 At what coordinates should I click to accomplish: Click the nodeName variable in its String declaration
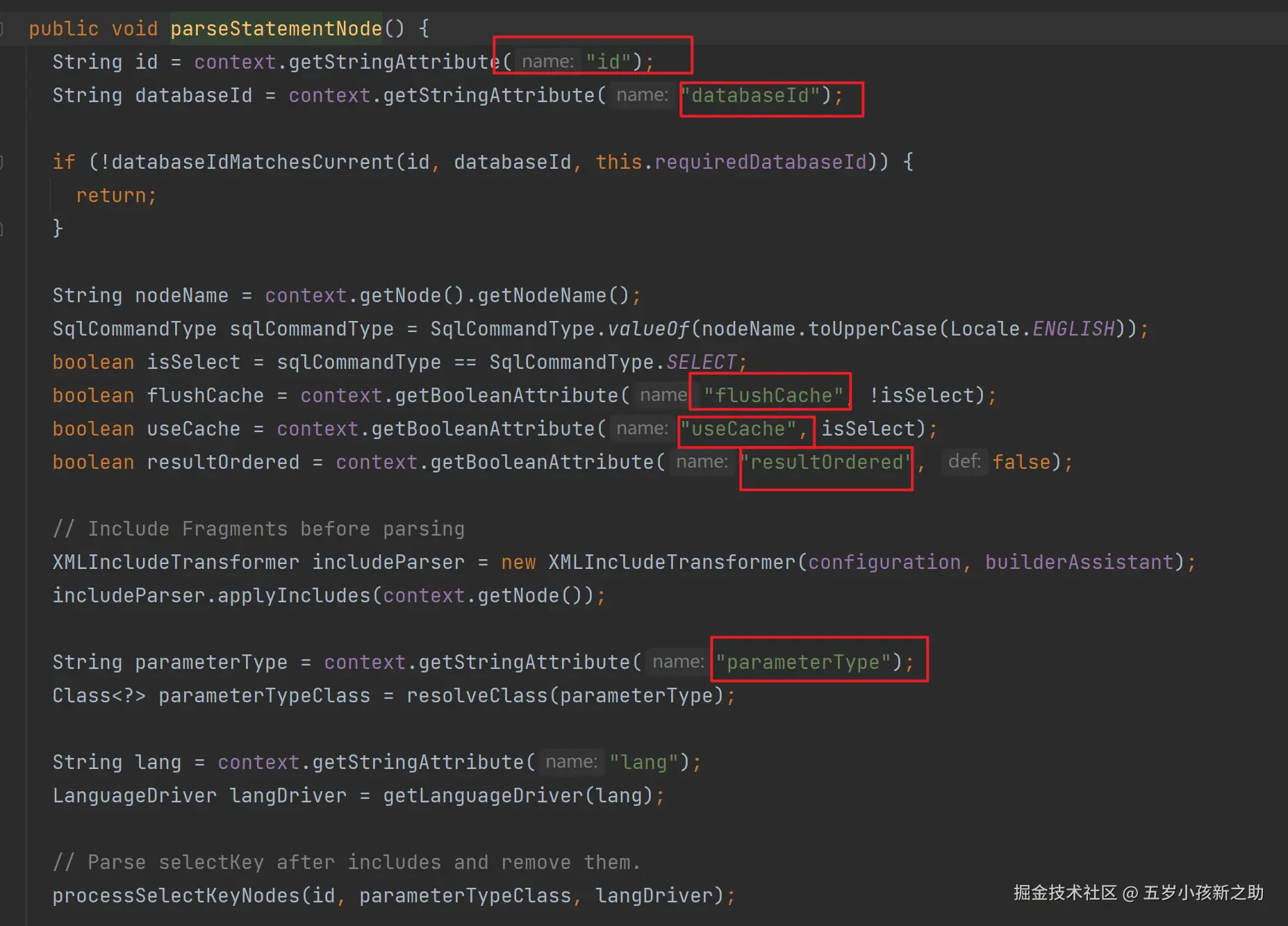182,295
